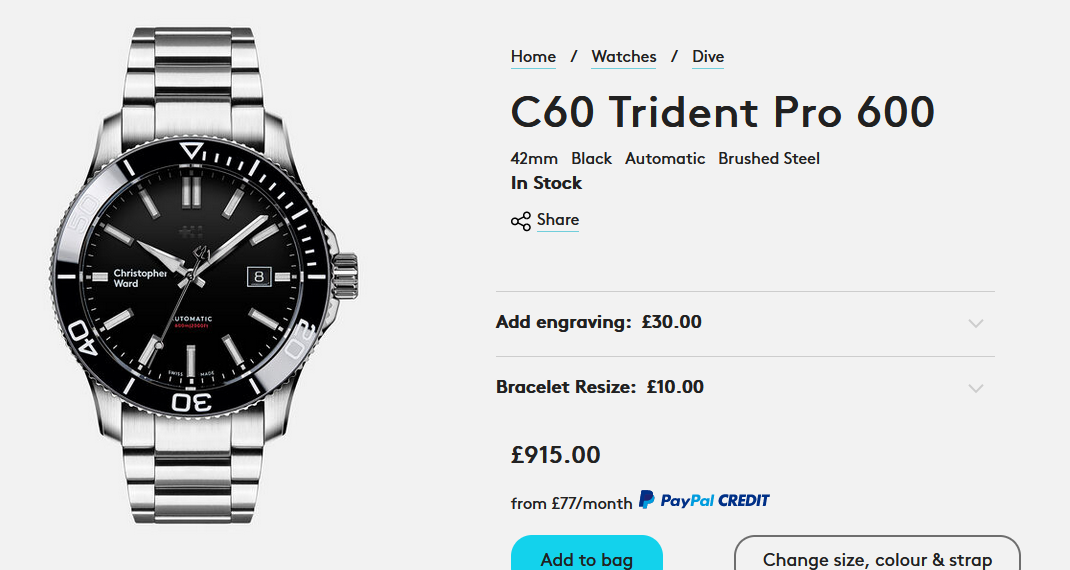Screen dimensions: 1070x570
Task: Click the 42mm size label
Action: [x=534, y=159]
